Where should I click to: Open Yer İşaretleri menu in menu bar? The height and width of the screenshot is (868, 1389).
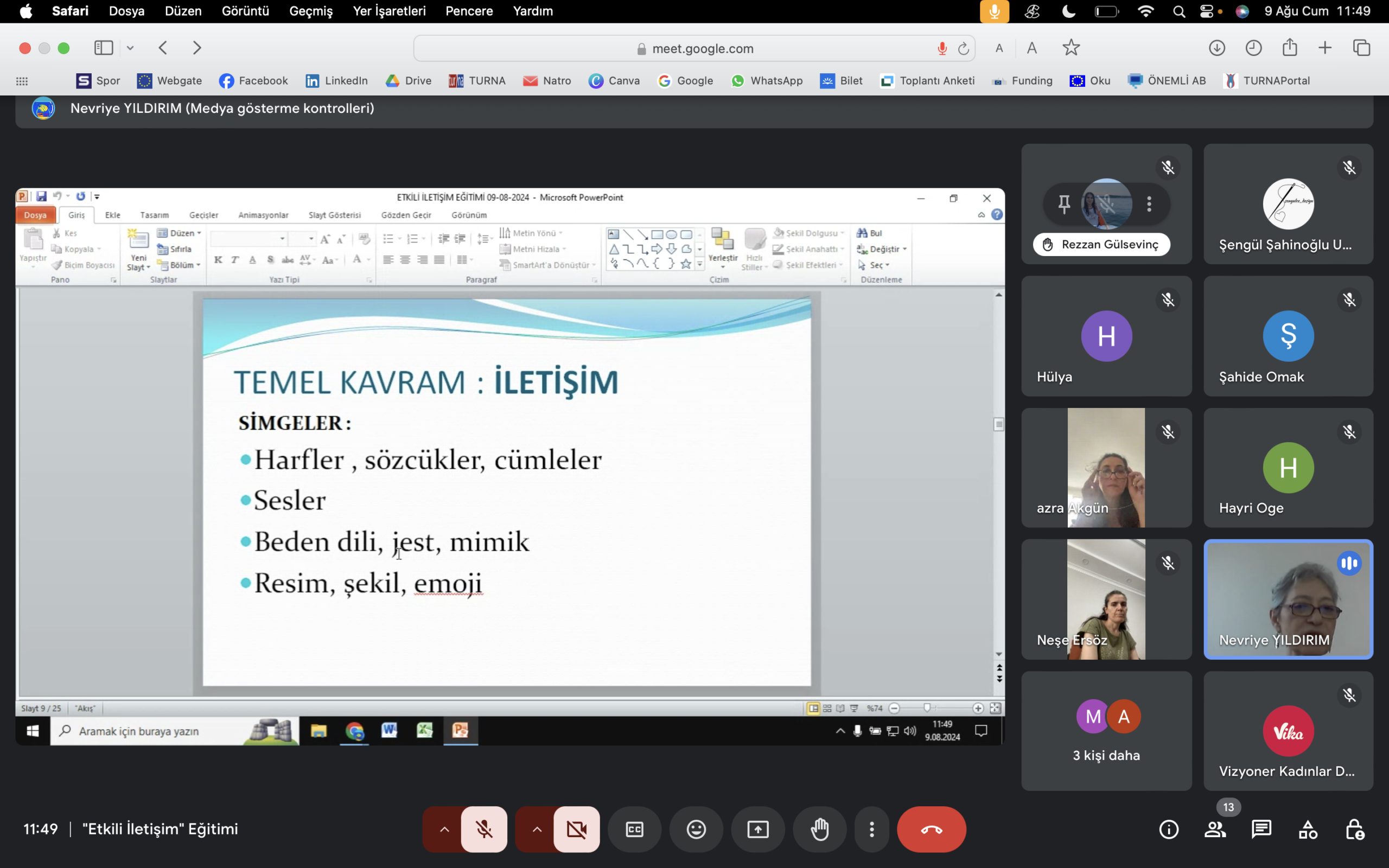pyautogui.click(x=389, y=11)
